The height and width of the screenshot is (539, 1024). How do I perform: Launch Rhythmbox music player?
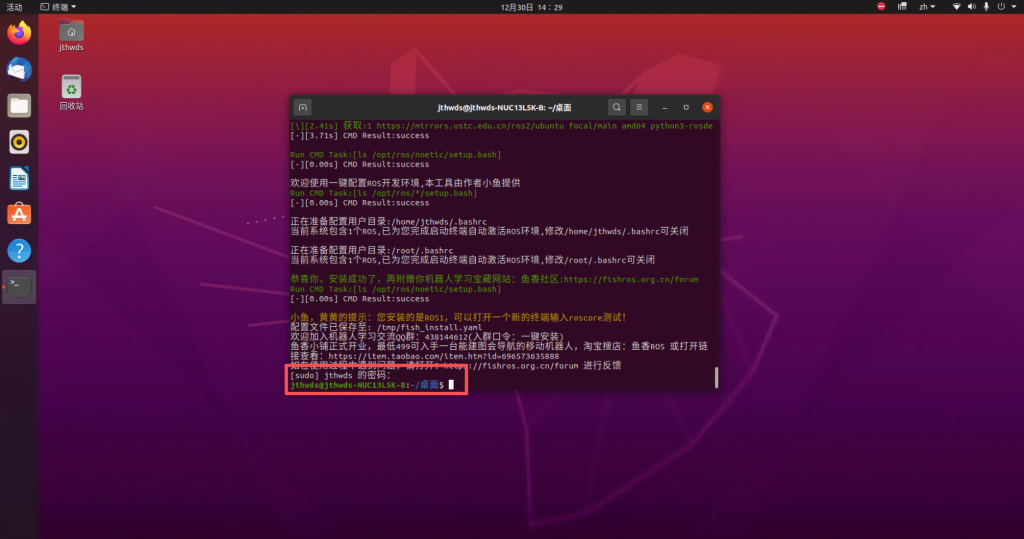pyautogui.click(x=19, y=142)
